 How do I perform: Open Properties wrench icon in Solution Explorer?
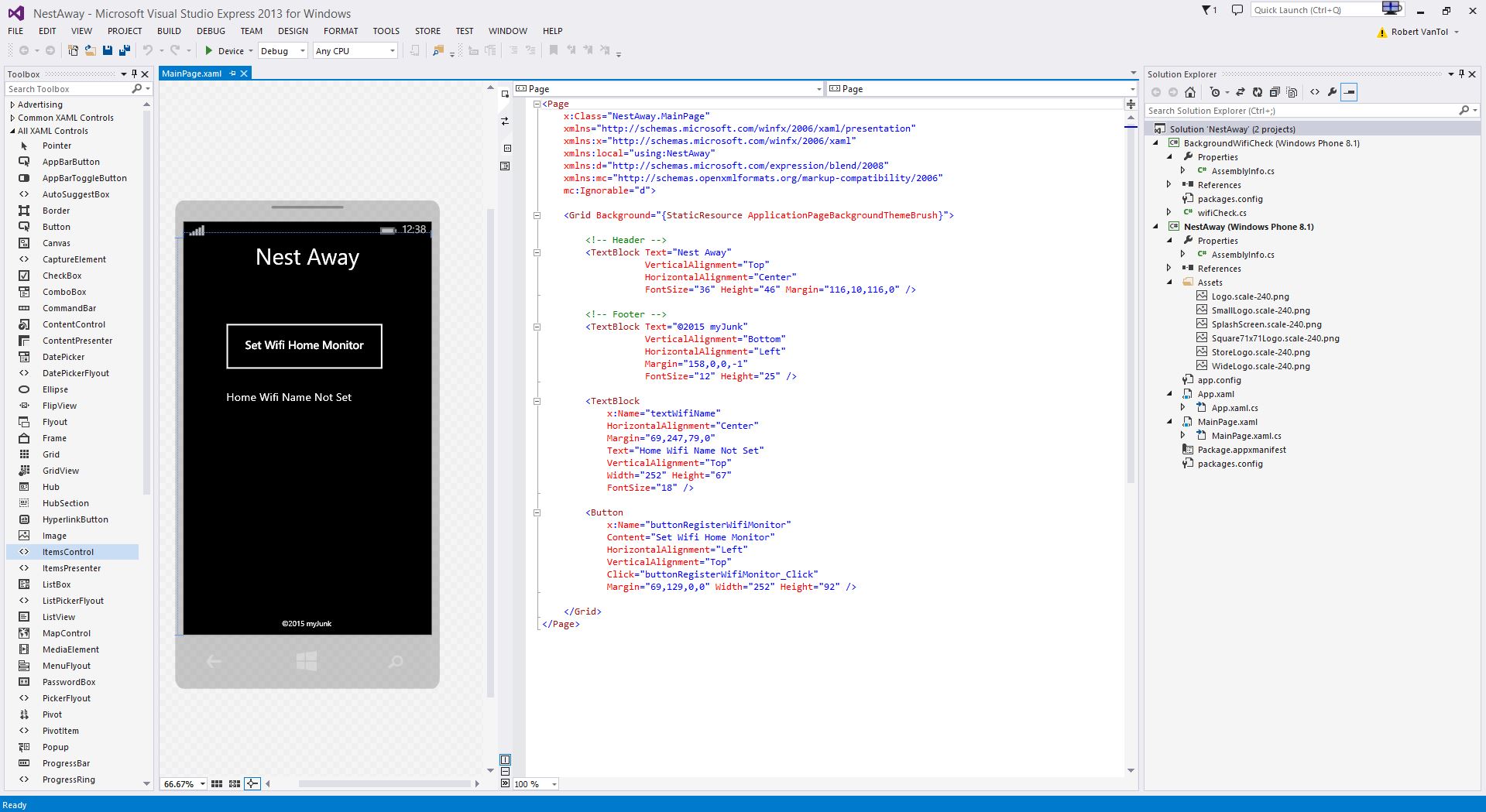(x=1332, y=92)
